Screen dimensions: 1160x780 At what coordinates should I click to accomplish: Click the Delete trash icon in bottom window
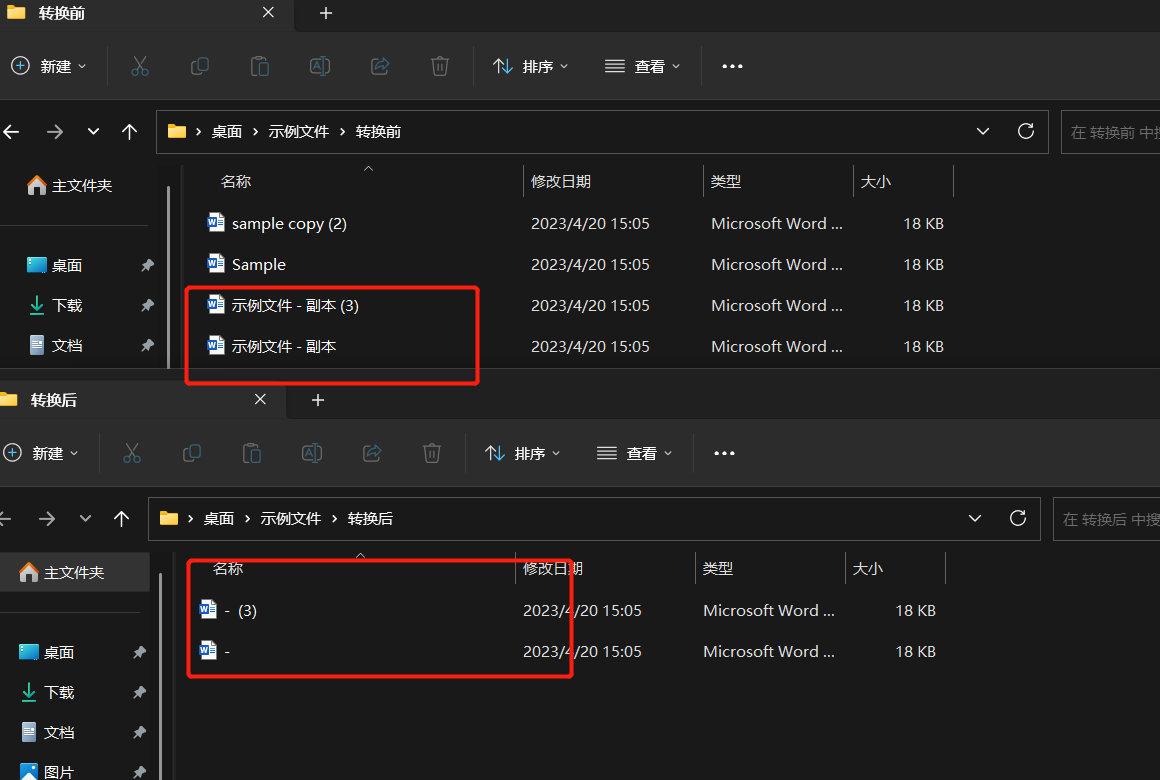[x=432, y=453]
